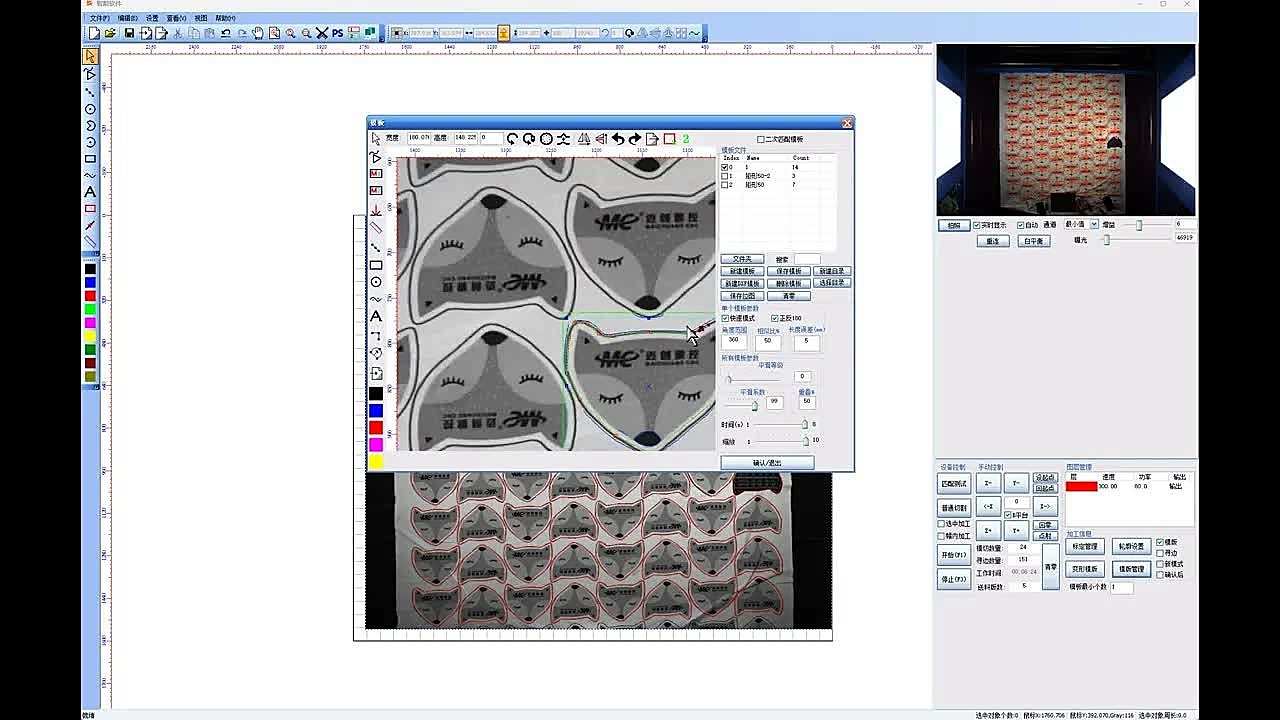Select the text A tool in main left toolbar
1280x720 pixels.
tap(90, 191)
